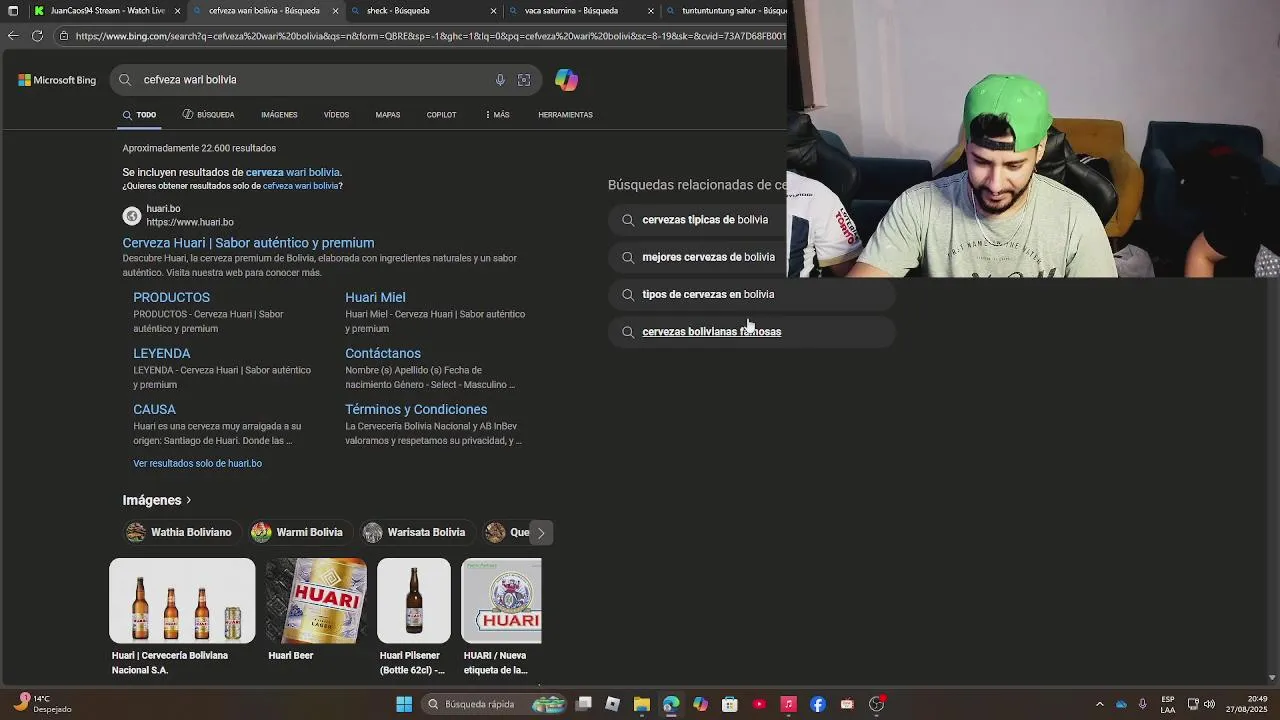Open the YouTube red taskbar icon
Viewport: 1280px width, 720px height.
point(759,704)
